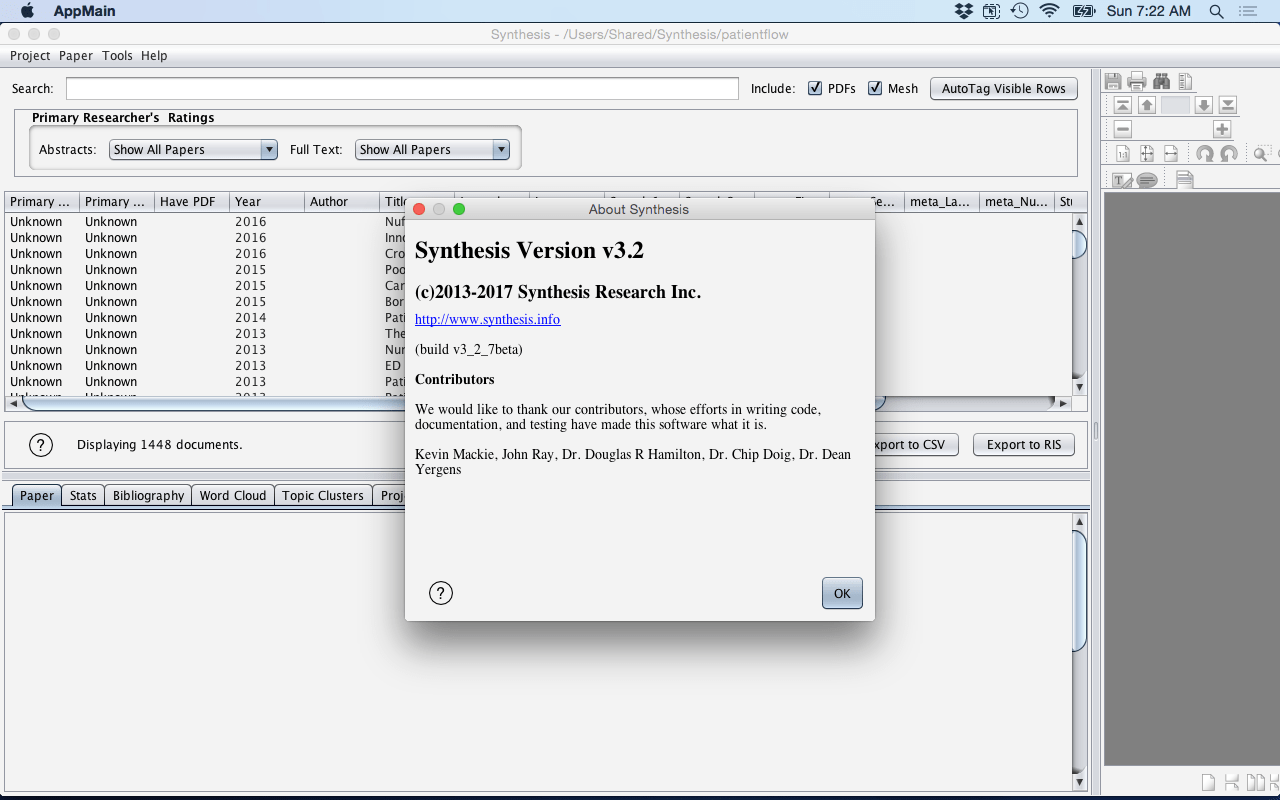The width and height of the screenshot is (1280, 800).
Task: Sort table by Author column header
Action: tap(342, 201)
